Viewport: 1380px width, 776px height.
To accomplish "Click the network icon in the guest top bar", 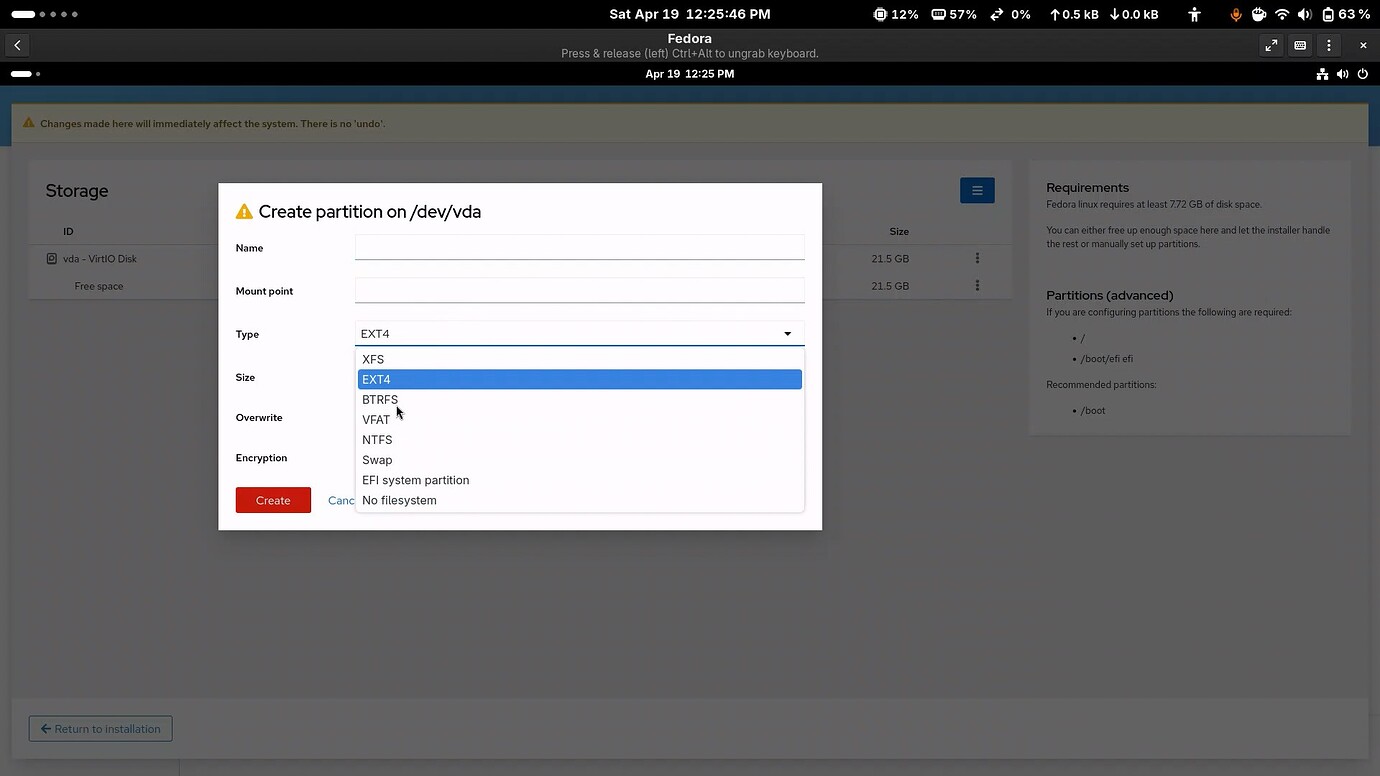I will [x=1322, y=74].
